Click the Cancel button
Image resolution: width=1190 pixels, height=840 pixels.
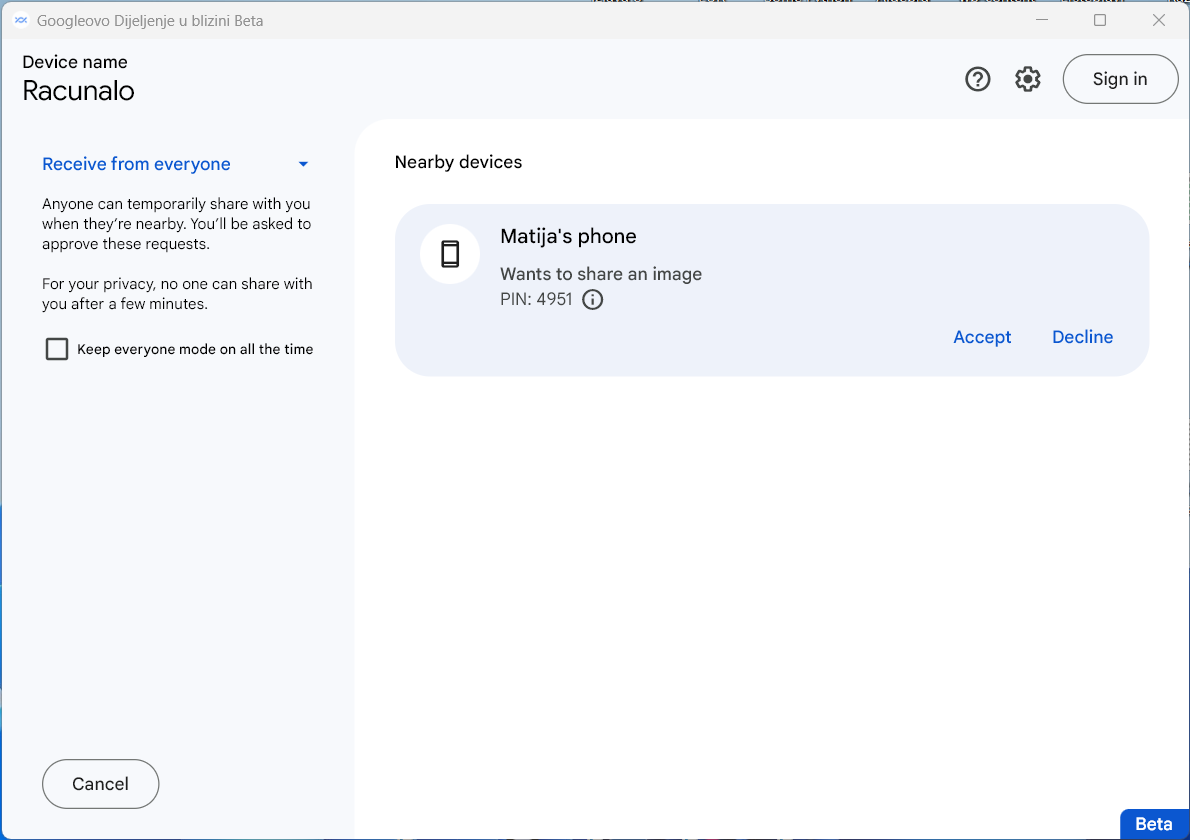[x=100, y=784]
